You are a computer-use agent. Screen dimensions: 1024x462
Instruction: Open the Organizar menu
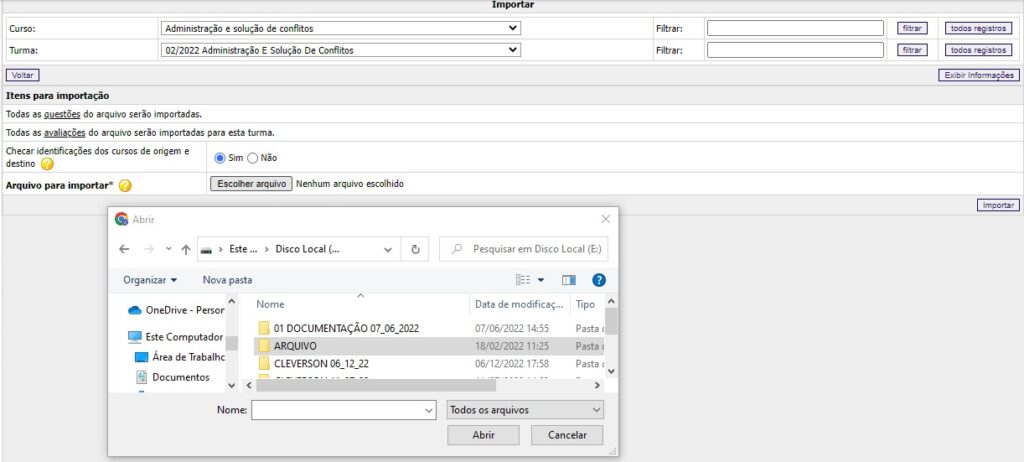pyautogui.click(x=150, y=280)
